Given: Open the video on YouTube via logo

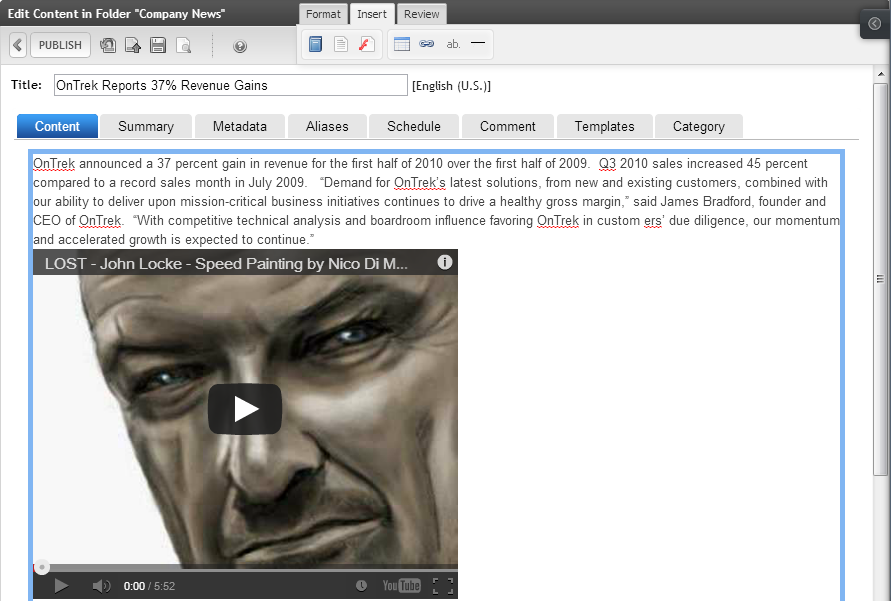Looking at the screenshot, I should [x=401, y=586].
